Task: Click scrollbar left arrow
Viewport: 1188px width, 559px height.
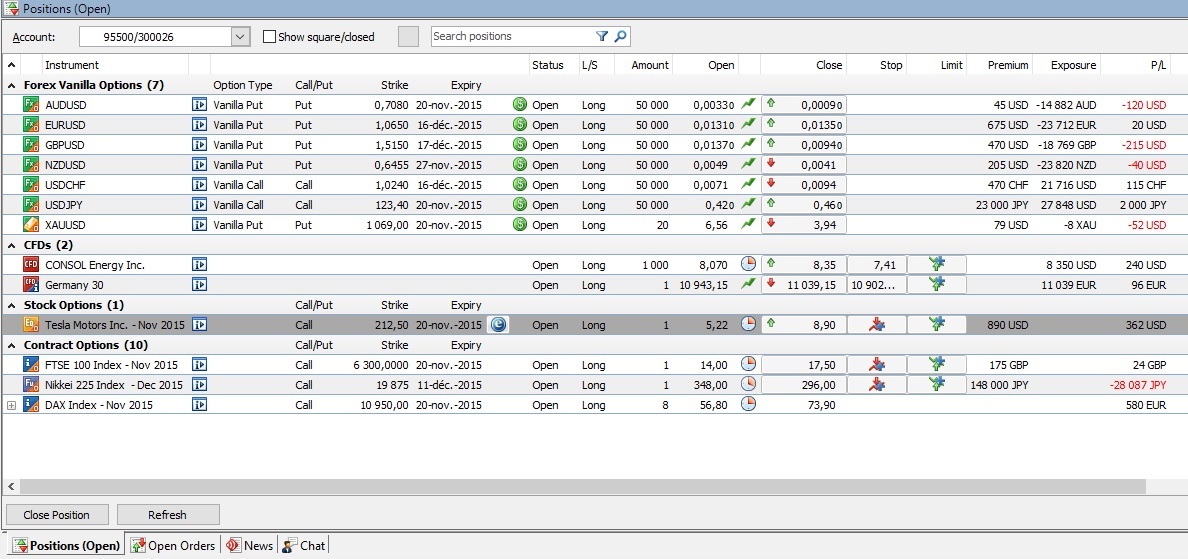Action: click(11, 486)
